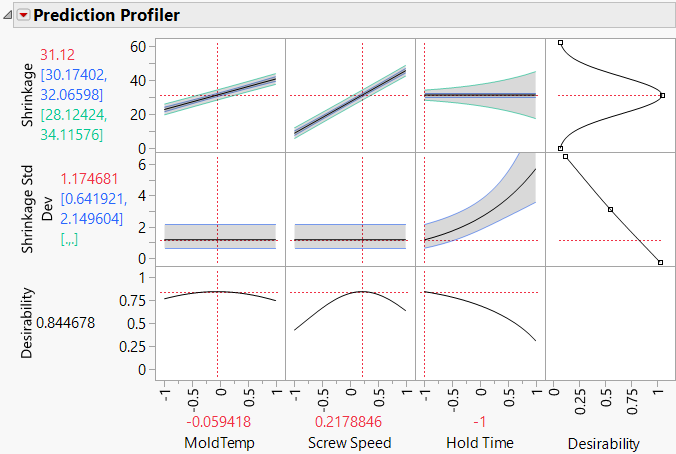The width and height of the screenshot is (676, 454).
Task: Click the Shrinkage predicted value 31.12
Action: 58,55
